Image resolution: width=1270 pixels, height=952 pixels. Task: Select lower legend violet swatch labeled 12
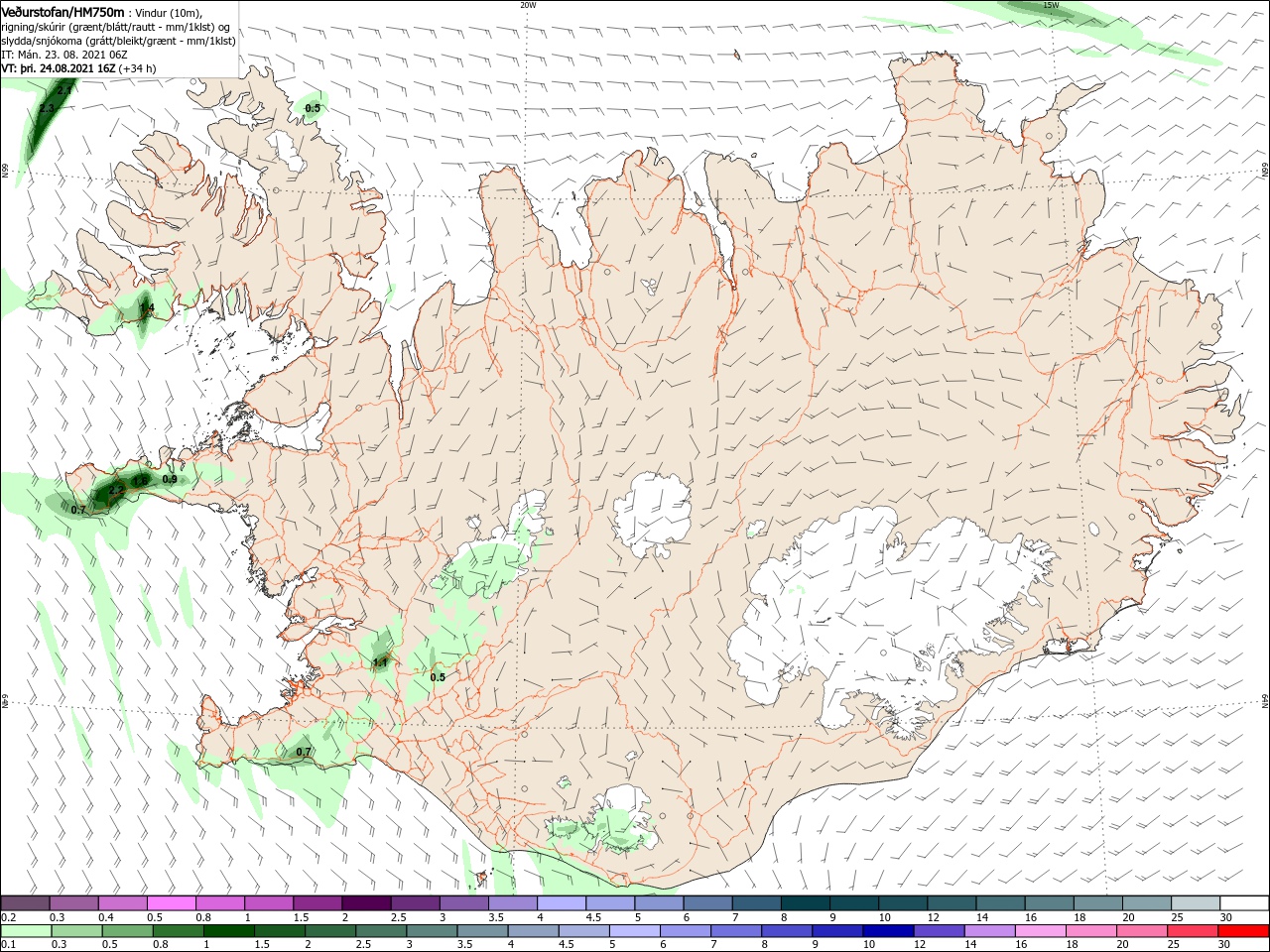click(939, 931)
